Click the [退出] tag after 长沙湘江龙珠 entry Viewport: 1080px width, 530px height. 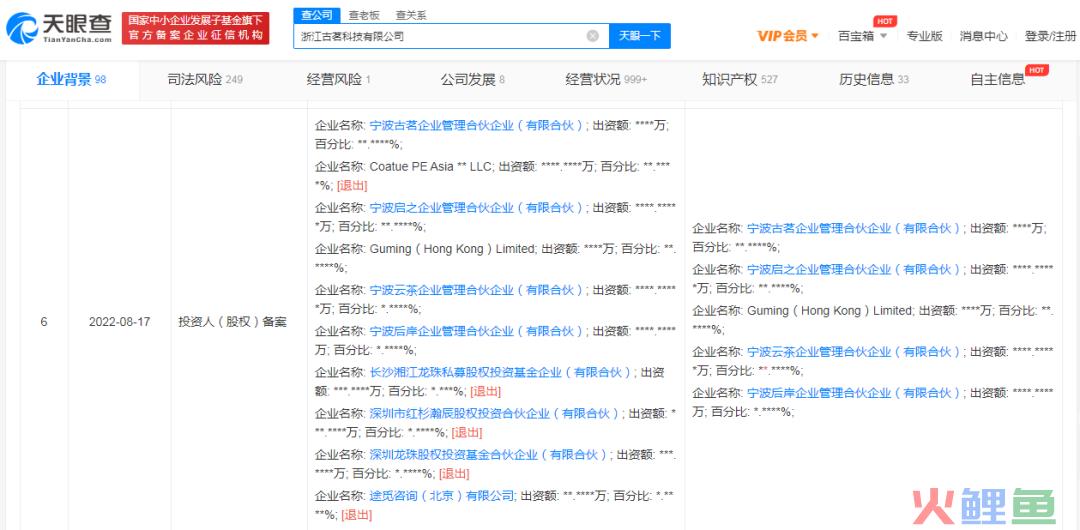click(485, 391)
